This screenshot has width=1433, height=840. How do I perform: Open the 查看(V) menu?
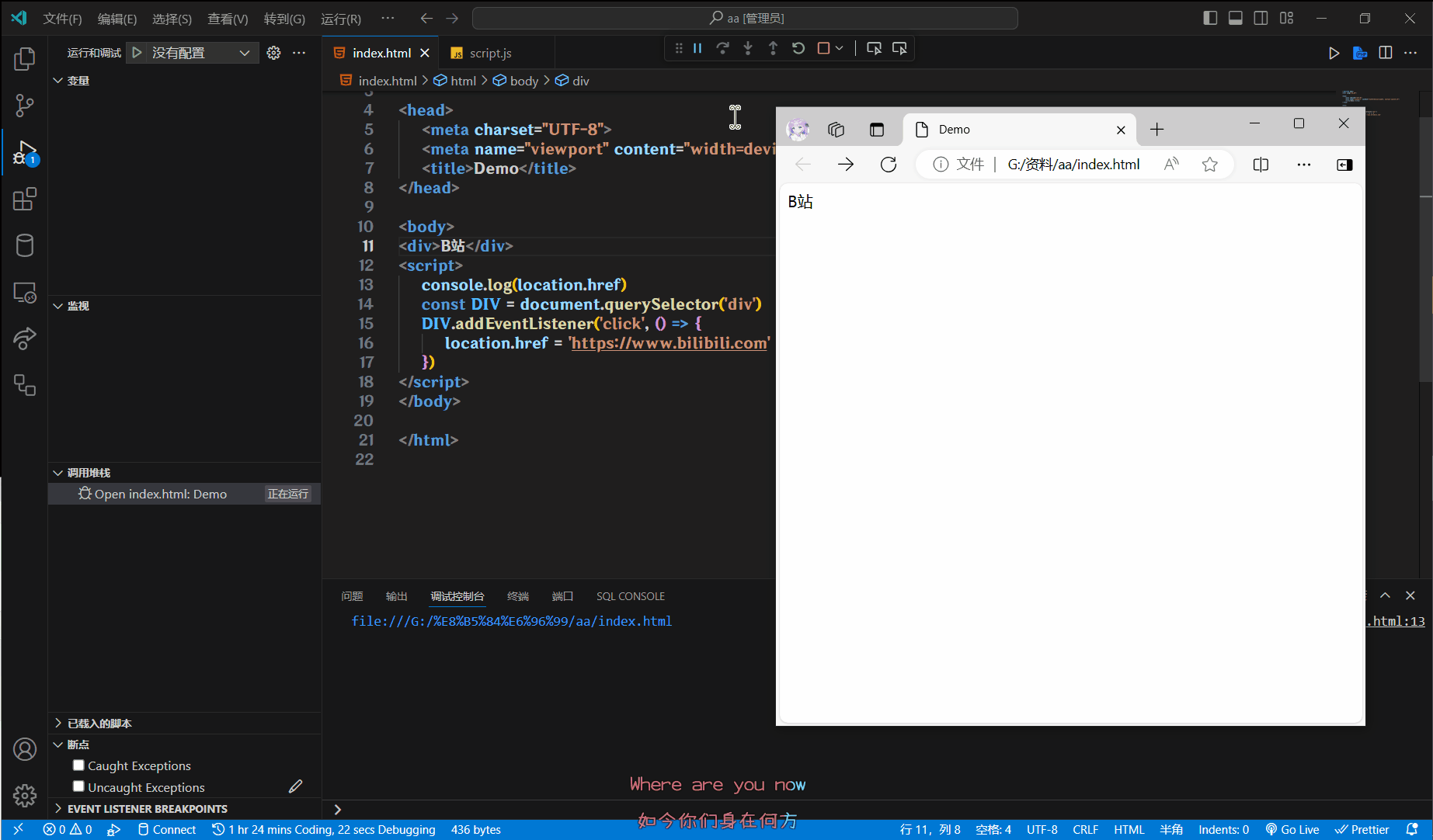pos(228,19)
